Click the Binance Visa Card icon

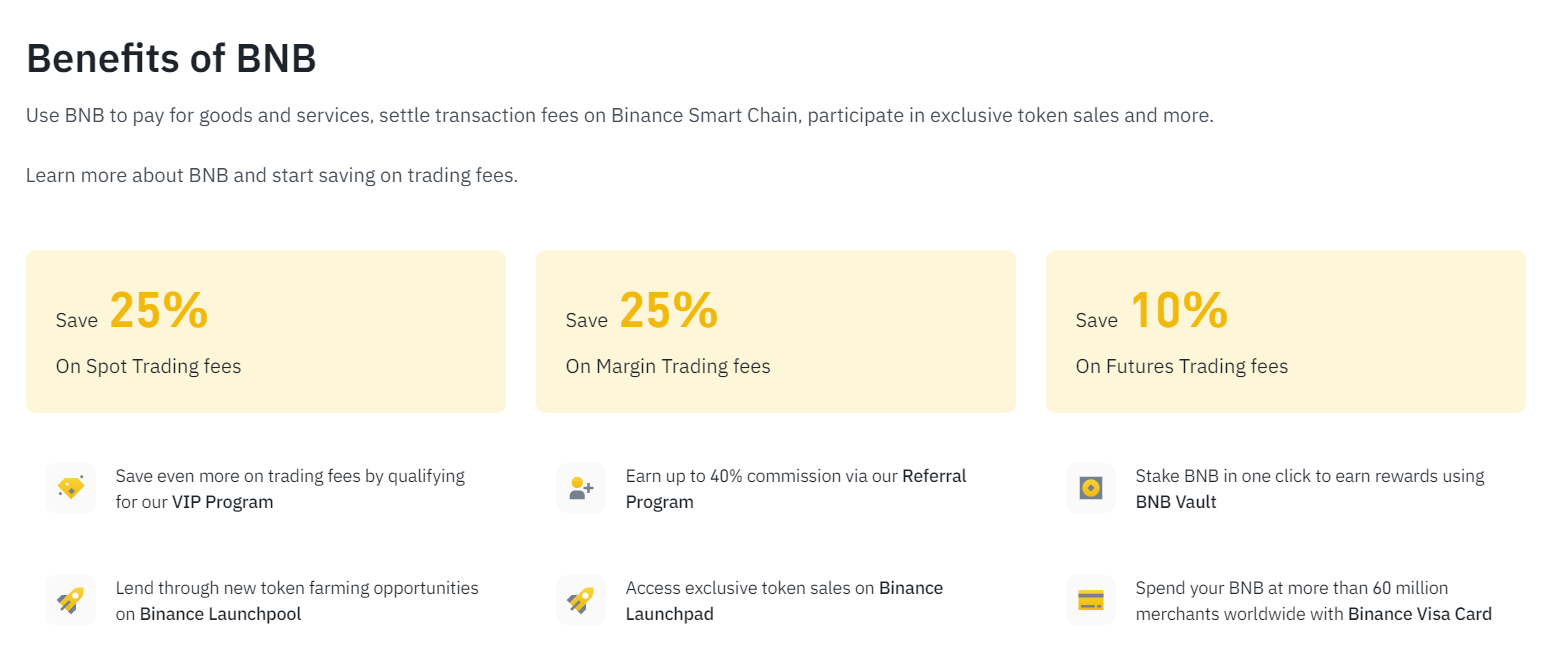(x=1091, y=600)
